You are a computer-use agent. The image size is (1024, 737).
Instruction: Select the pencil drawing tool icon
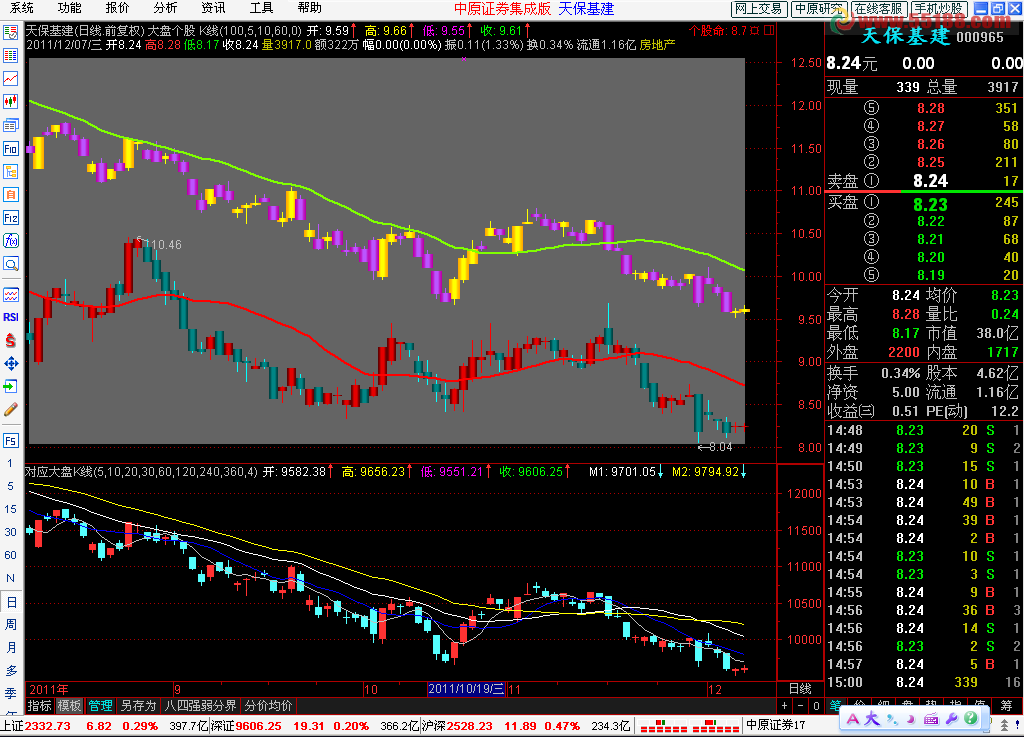[10, 410]
